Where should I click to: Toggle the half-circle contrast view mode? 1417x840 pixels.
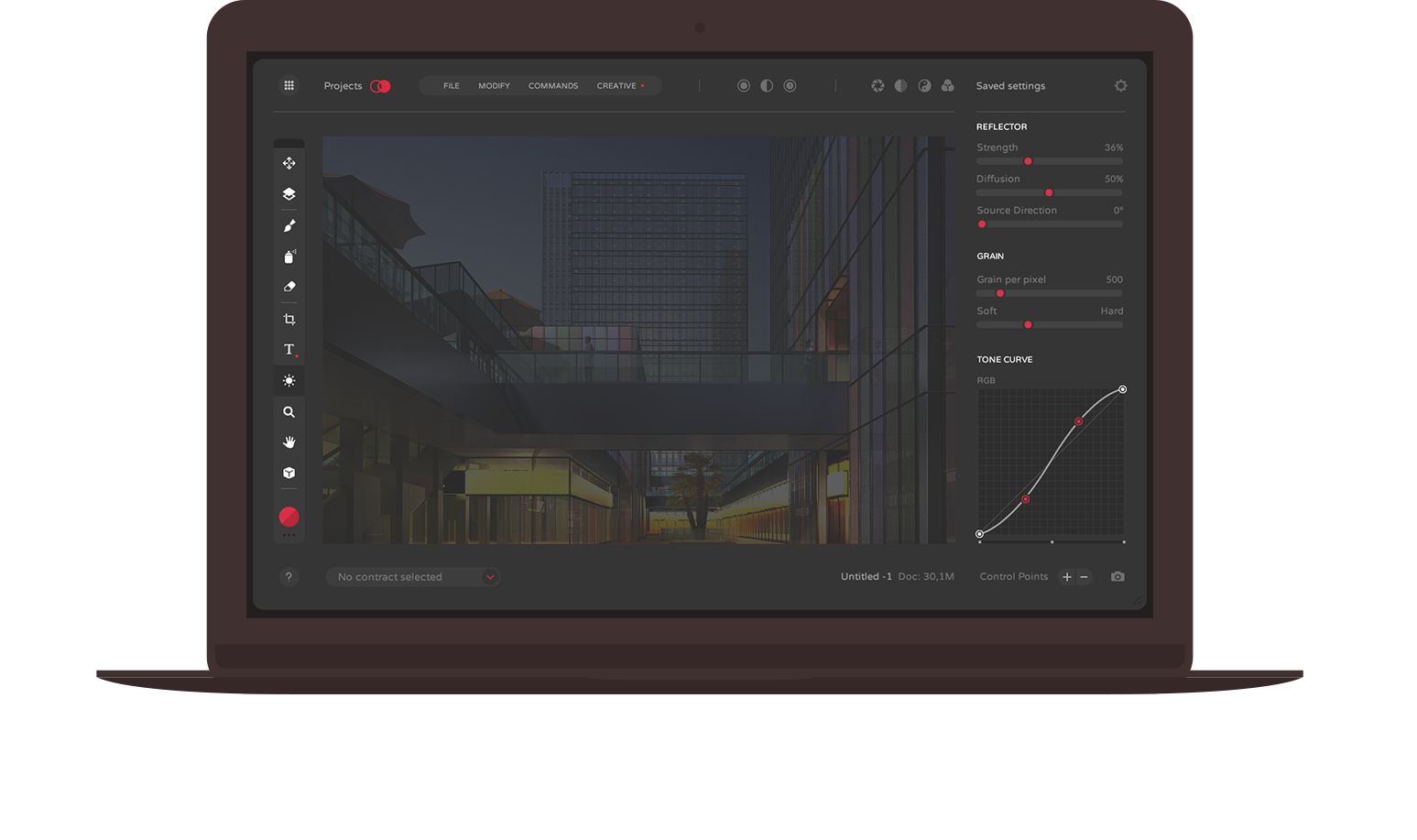tap(767, 86)
